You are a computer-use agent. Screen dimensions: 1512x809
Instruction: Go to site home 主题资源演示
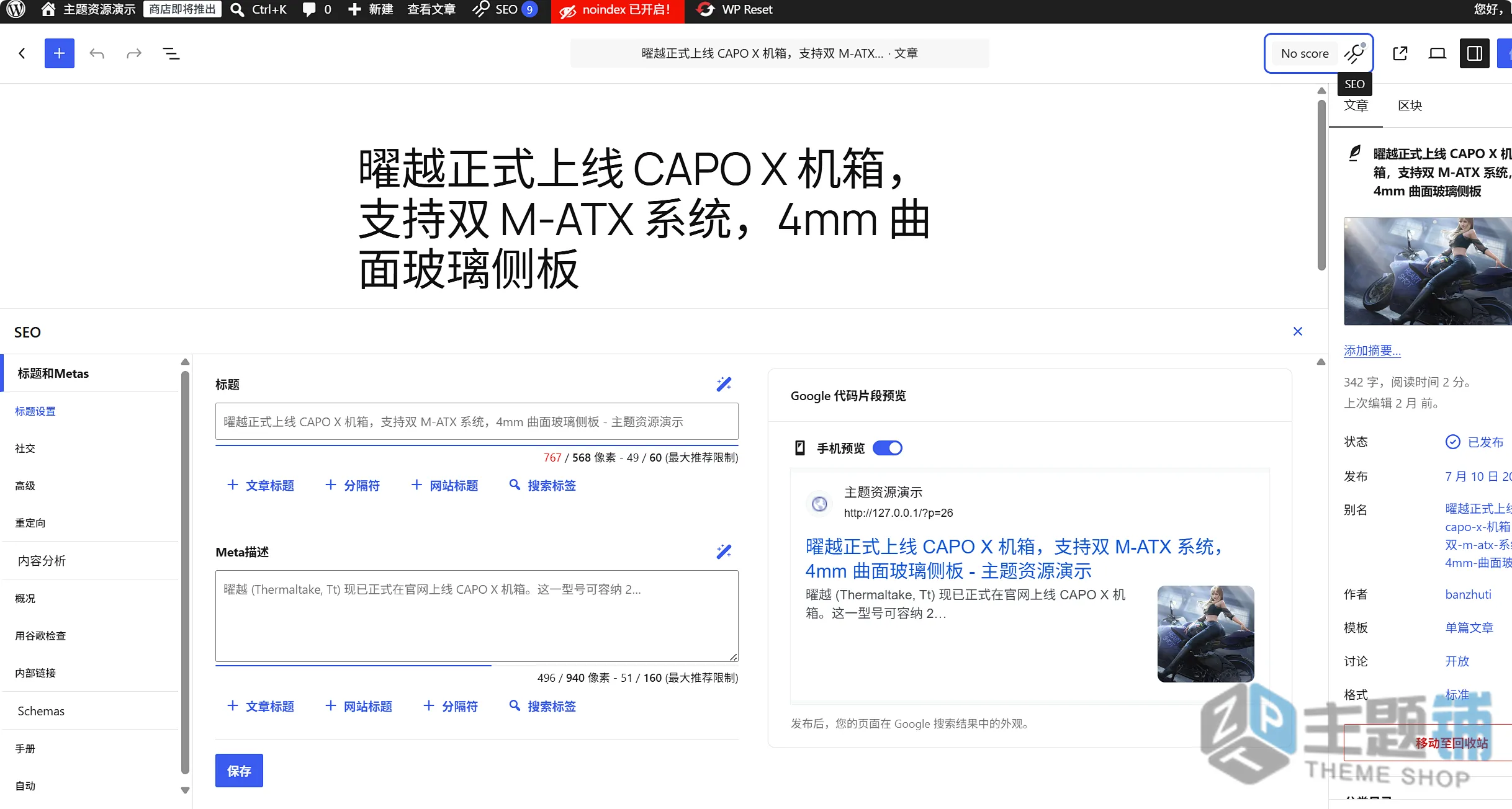[x=88, y=9]
